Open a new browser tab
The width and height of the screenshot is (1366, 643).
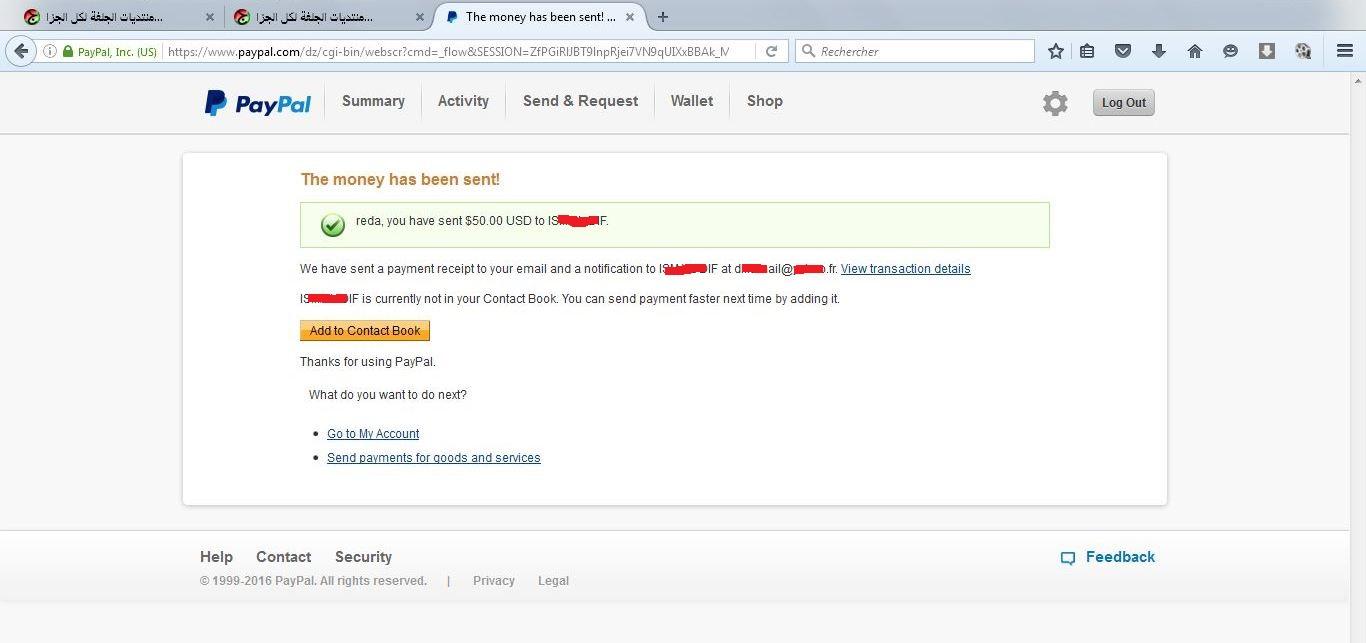663,17
